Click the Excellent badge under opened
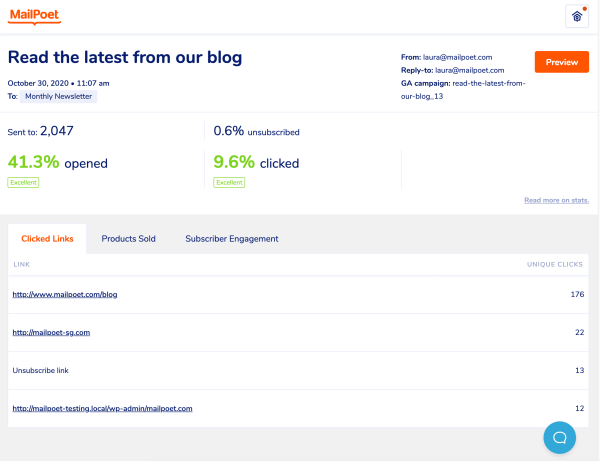600x461 pixels. [x=23, y=182]
